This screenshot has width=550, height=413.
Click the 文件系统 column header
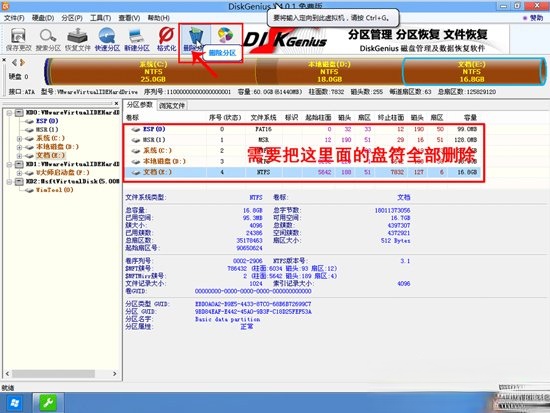[263, 118]
